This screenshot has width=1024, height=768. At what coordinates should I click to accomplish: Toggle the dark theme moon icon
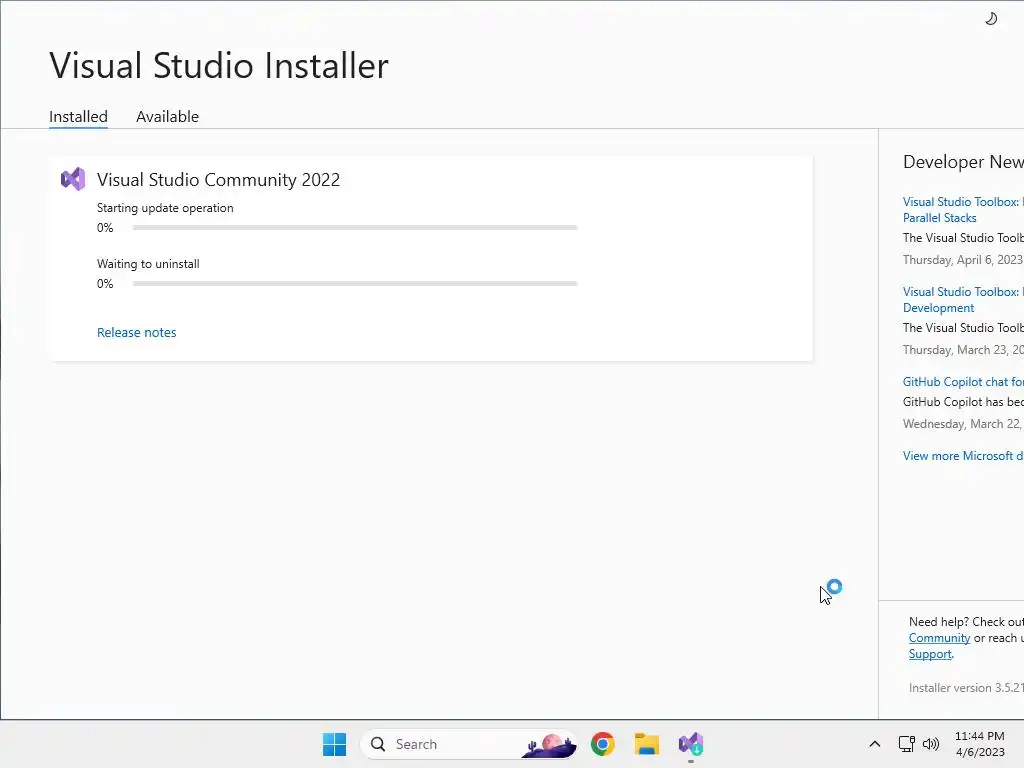point(991,19)
